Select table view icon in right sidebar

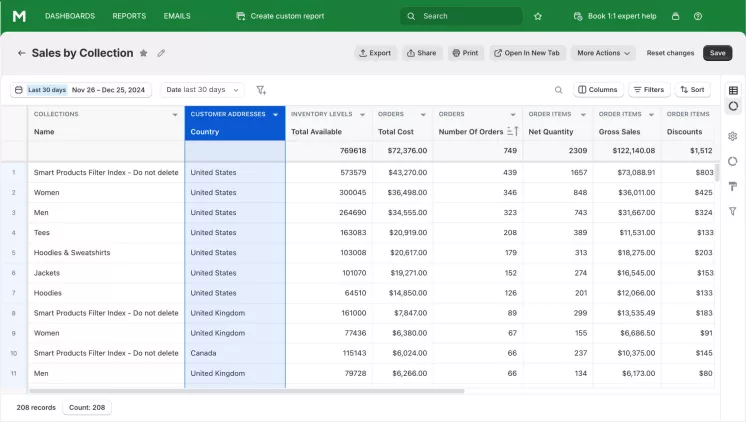click(733, 90)
